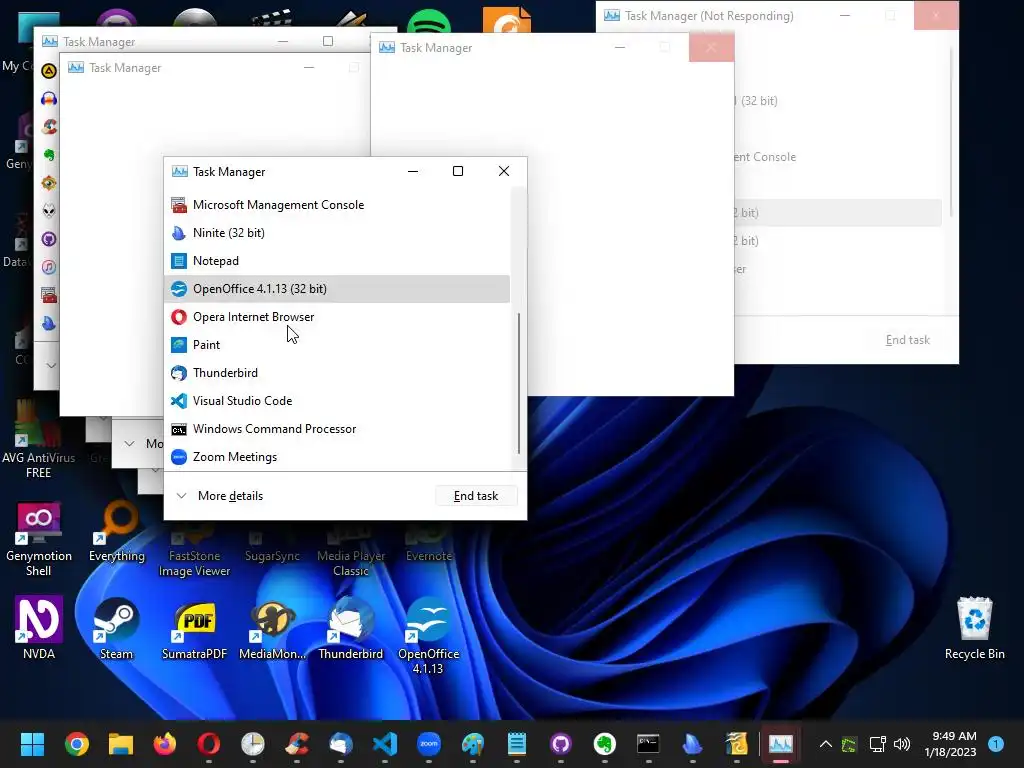Open the clock showing 9:49 AM
This screenshot has width=1024, height=768.
coord(950,744)
